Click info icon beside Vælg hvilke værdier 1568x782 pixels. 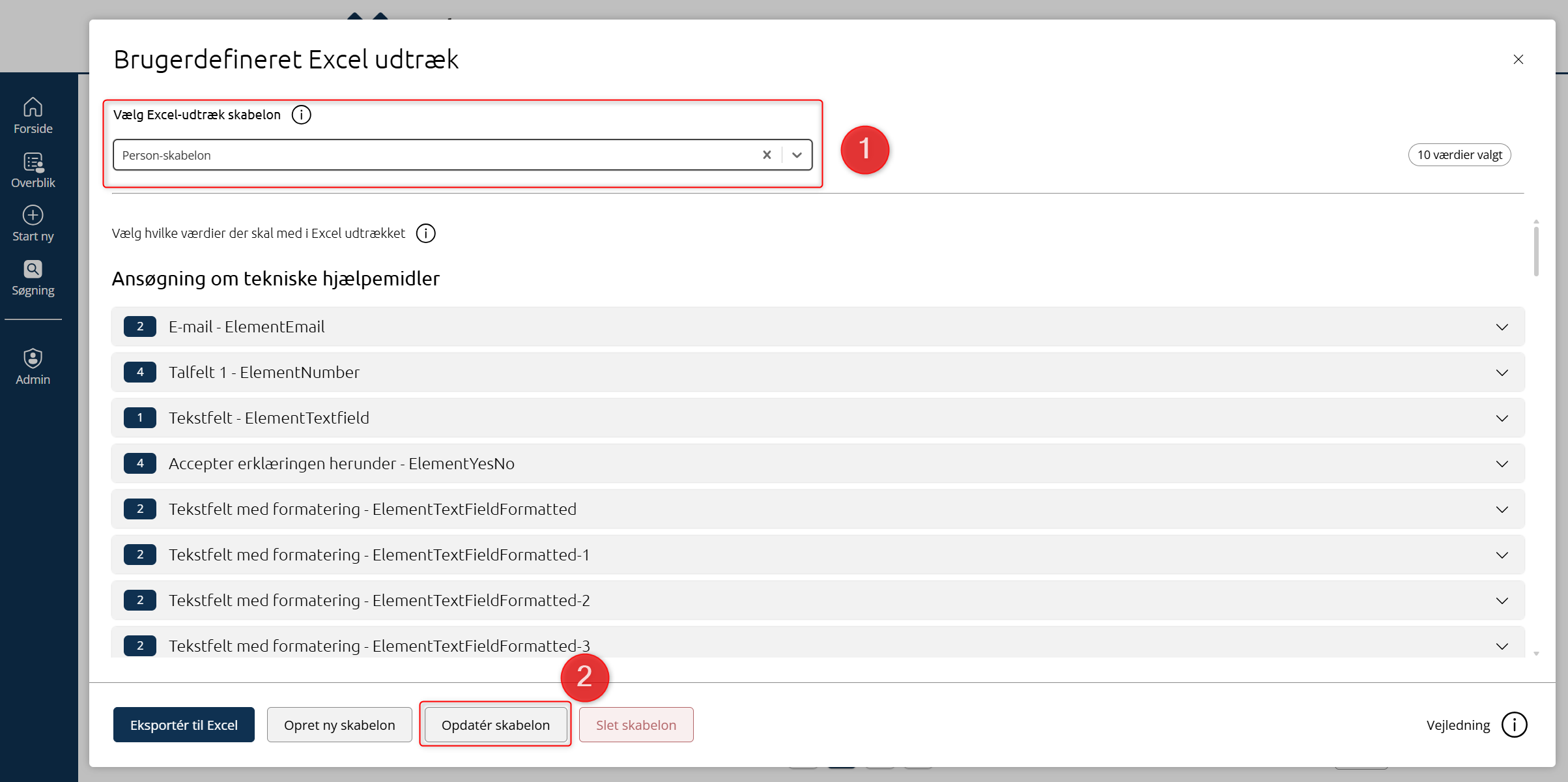(425, 233)
